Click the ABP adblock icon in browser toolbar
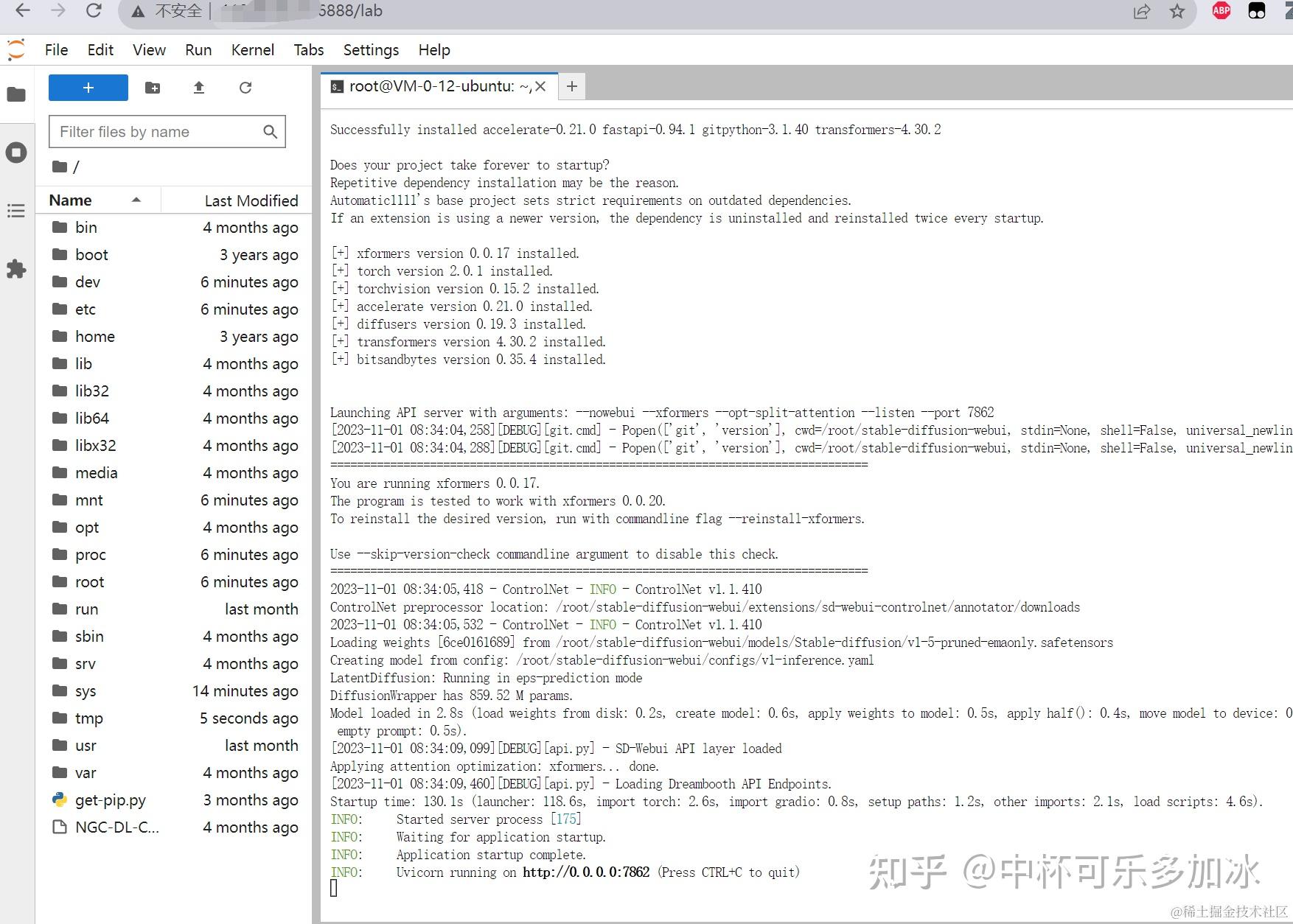This screenshot has width=1293, height=924. tap(1221, 11)
